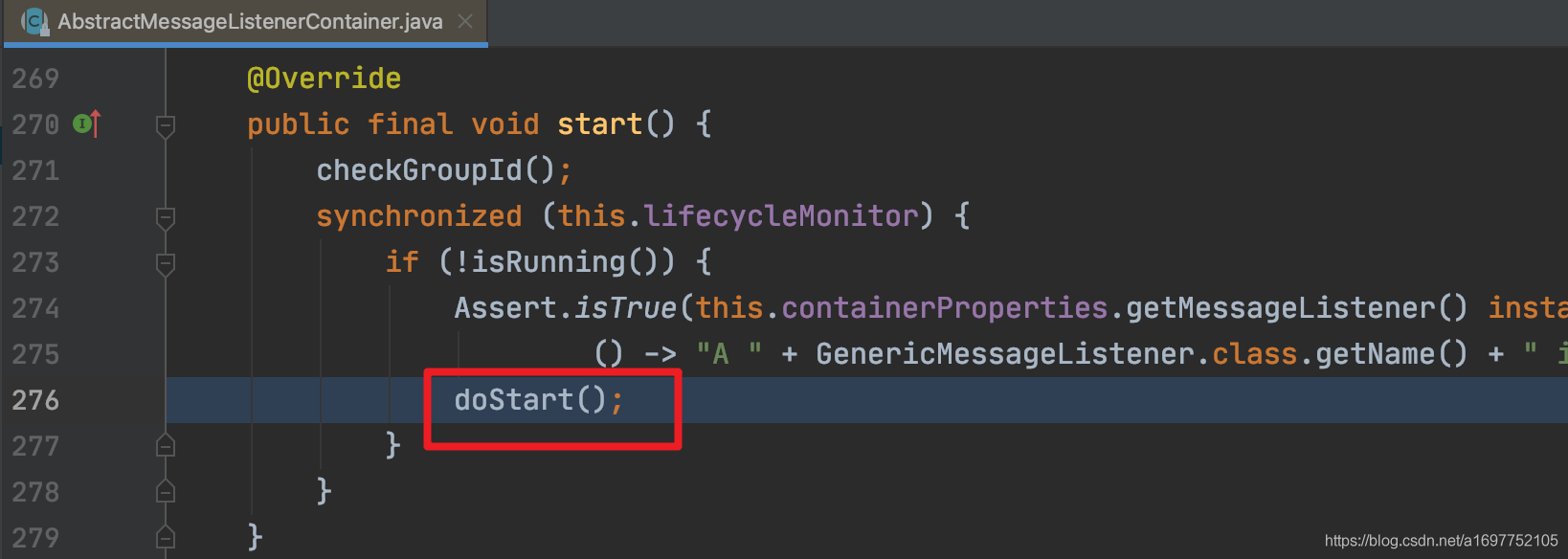Screen dimensions: 1568x559
Task: Click the fold end marker at line 278
Action: coord(166,491)
